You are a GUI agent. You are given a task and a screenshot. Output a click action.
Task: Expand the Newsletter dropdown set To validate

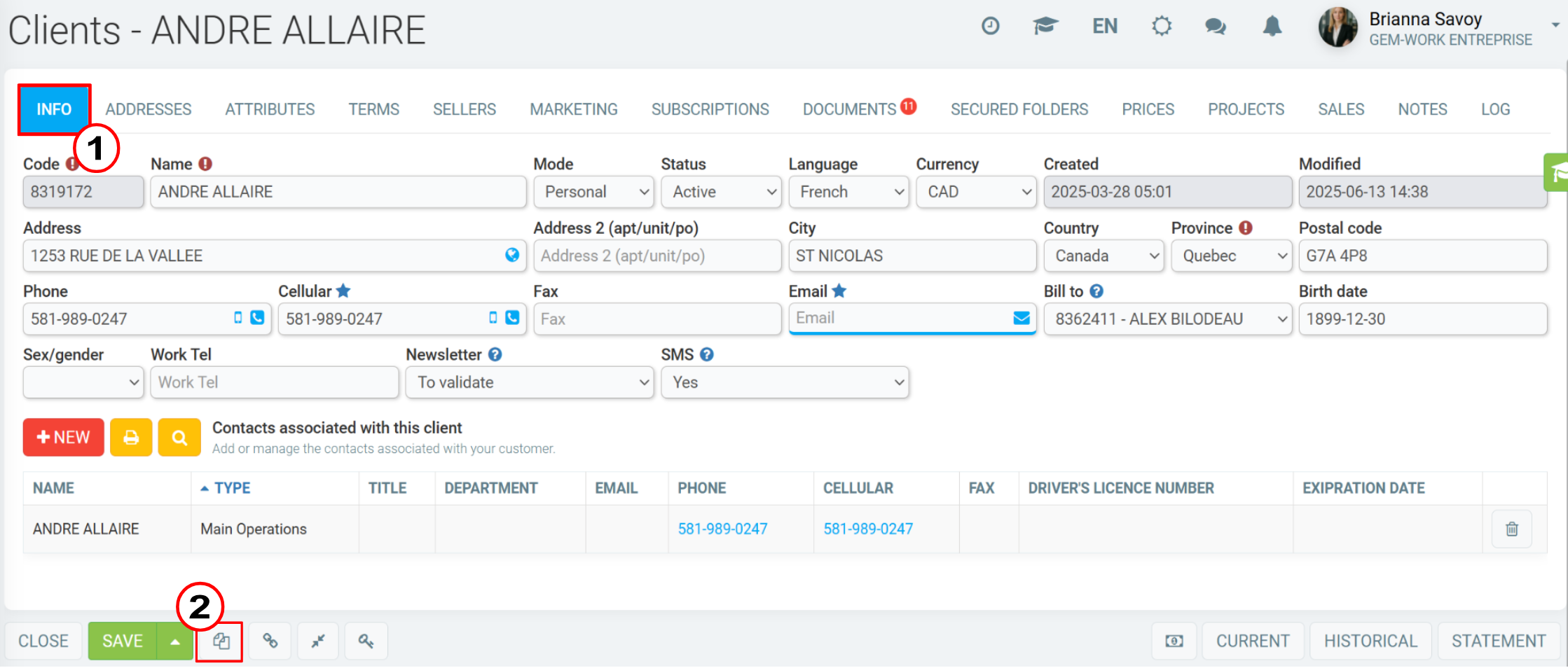click(x=530, y=382)
